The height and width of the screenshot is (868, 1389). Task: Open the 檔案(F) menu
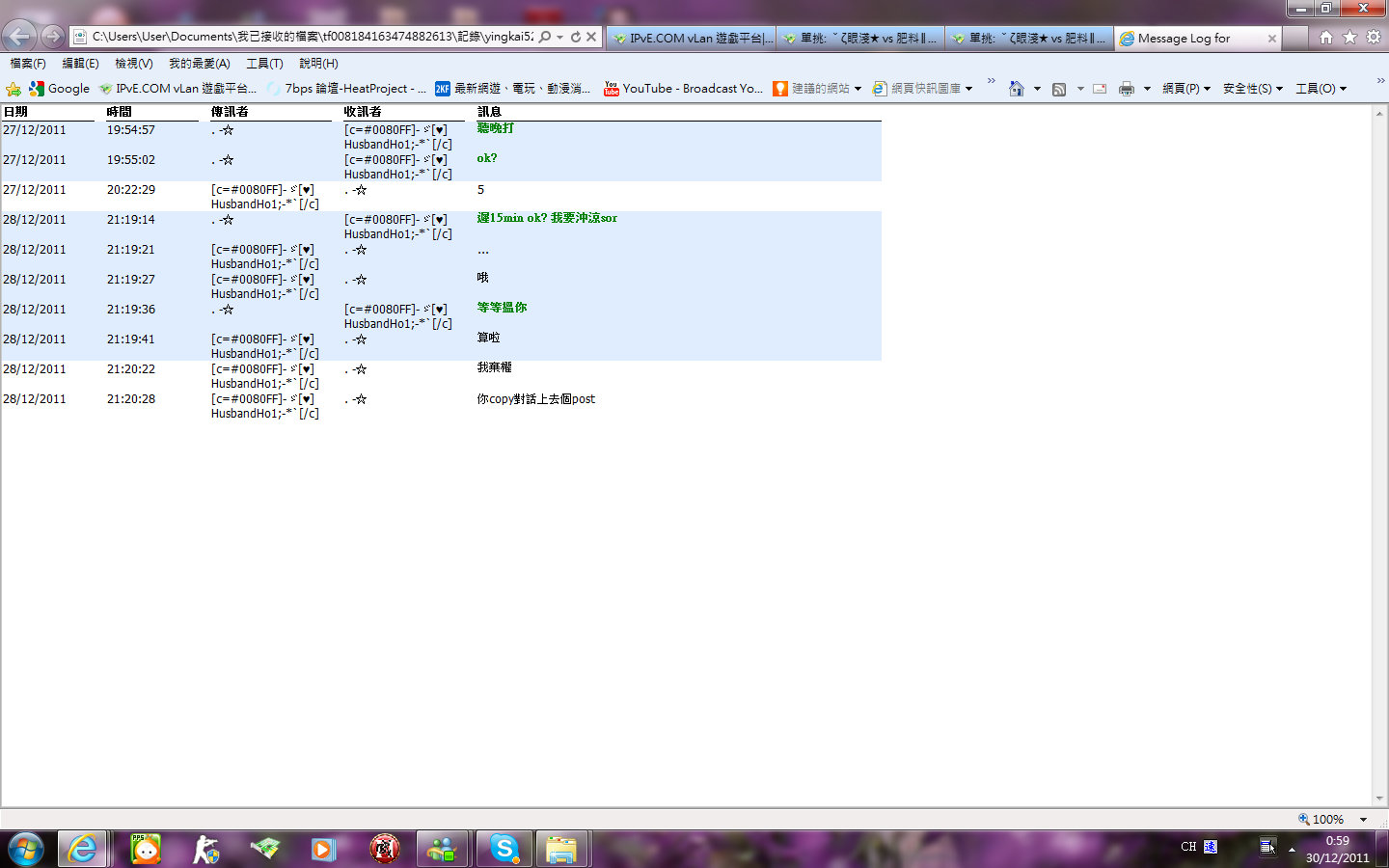pos(28,64)
